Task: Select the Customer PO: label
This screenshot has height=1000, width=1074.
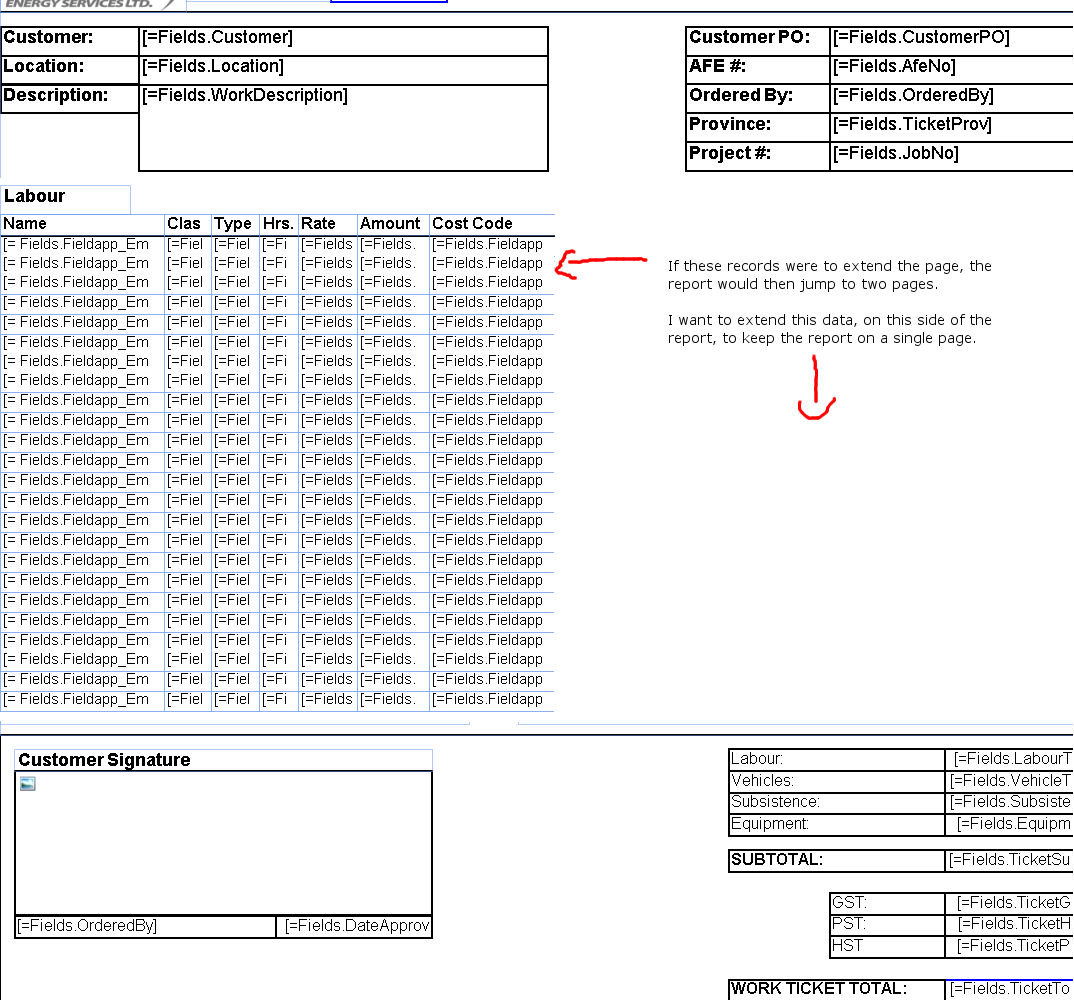Action: pyautogui.click(x=758, y=40)
